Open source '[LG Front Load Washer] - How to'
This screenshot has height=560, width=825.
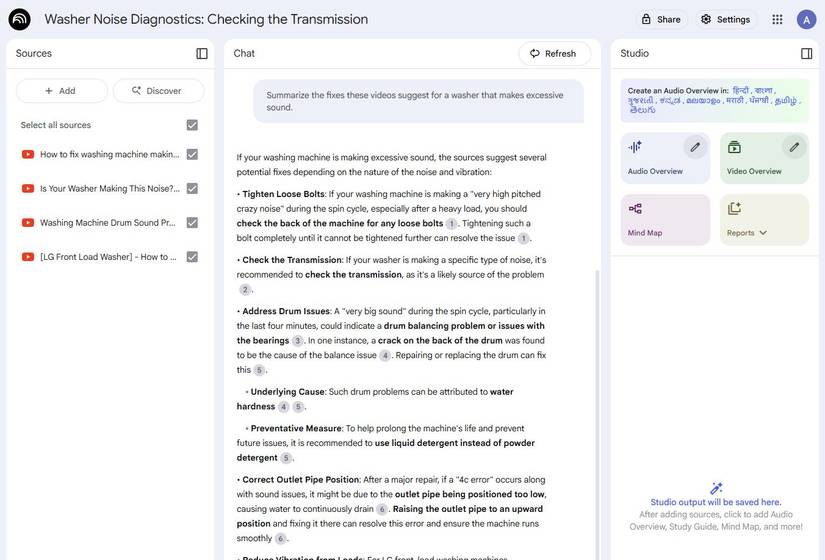coord(108,257)
